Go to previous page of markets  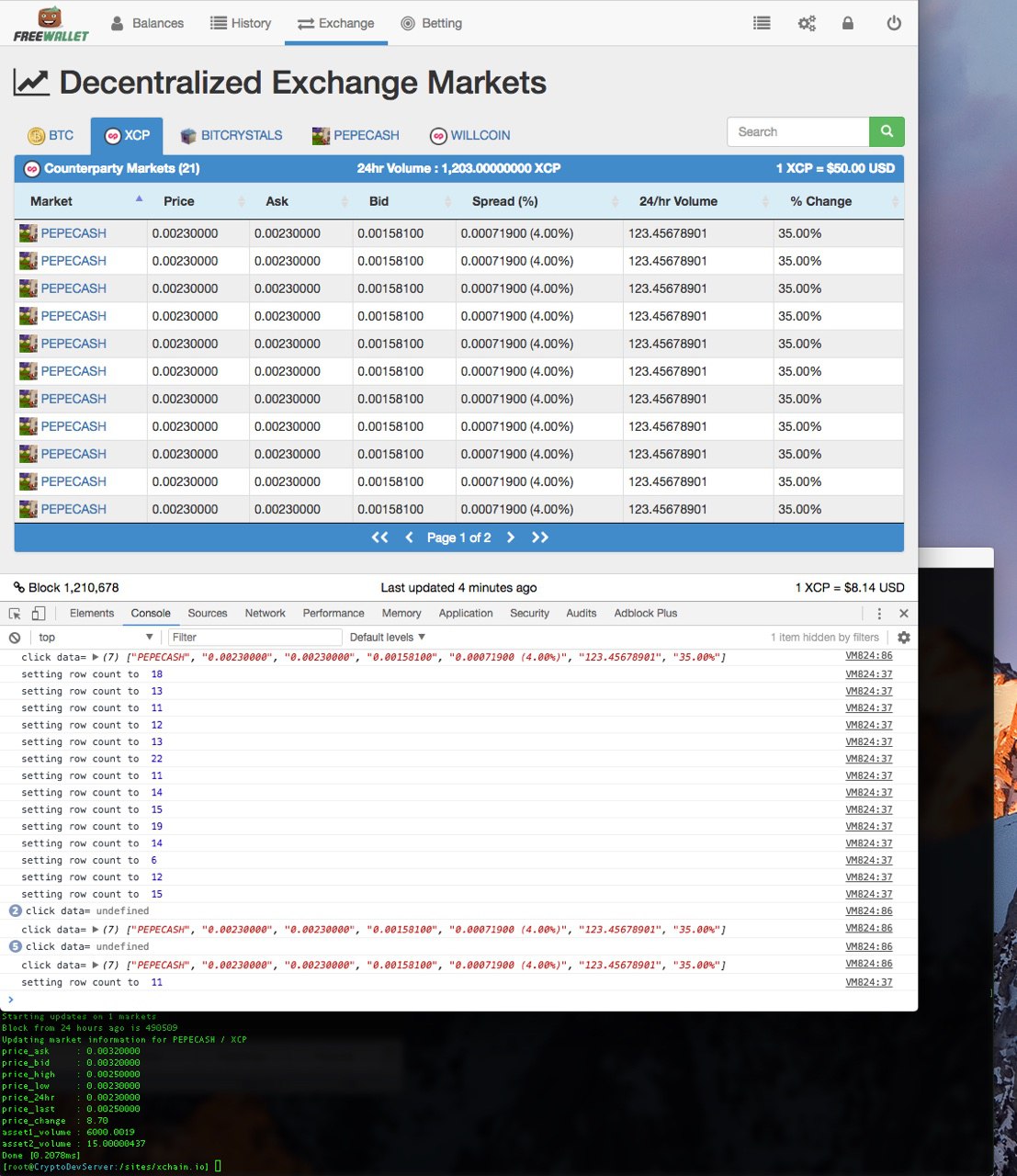click(x=409, y=537)
